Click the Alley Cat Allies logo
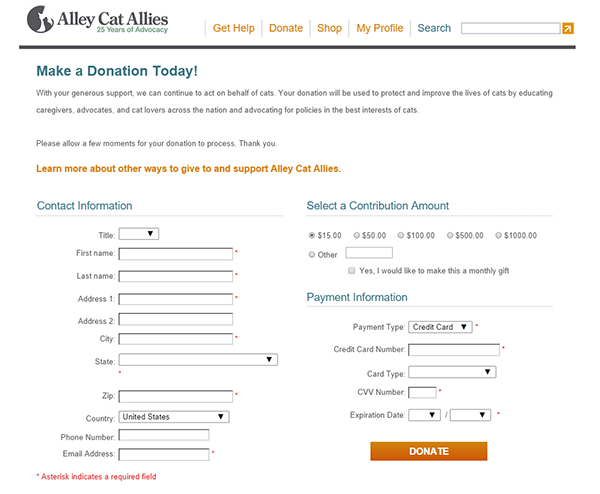This screenshot has height=494, width=600. 98,20
